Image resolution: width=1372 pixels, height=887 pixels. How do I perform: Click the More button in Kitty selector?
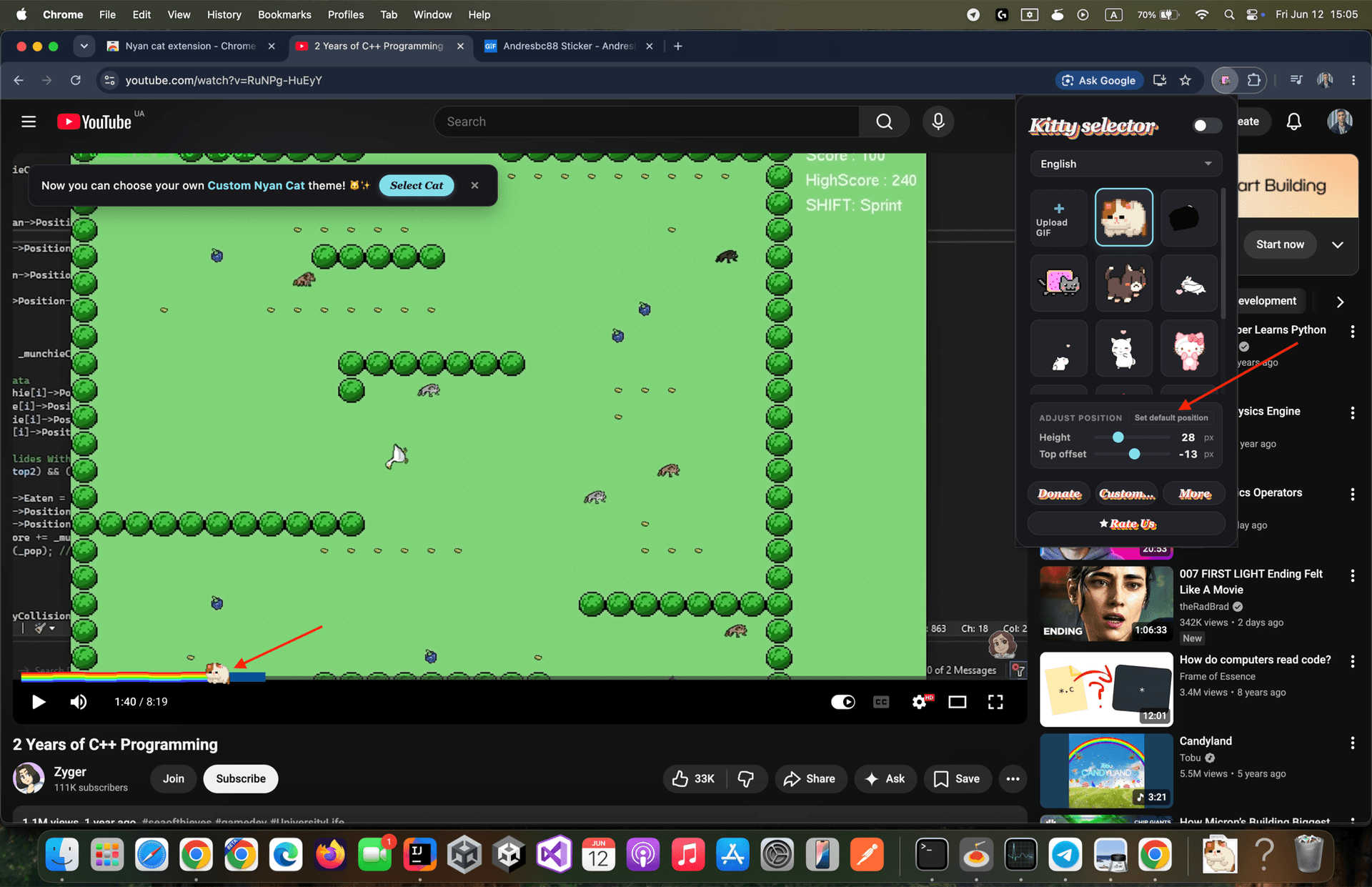click(x=1194, y=494)
